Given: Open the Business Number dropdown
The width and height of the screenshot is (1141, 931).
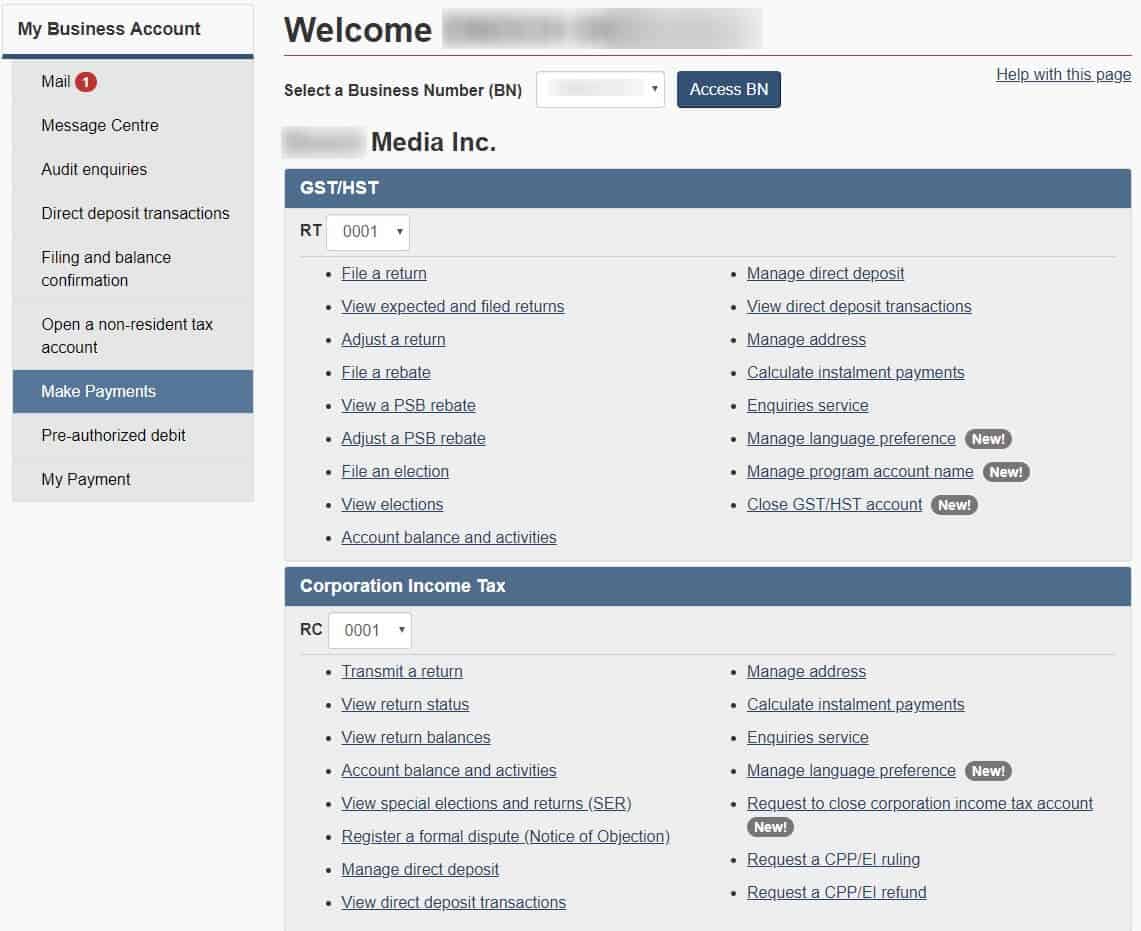Looking at the screenshot, I should [x=600, y=90].
